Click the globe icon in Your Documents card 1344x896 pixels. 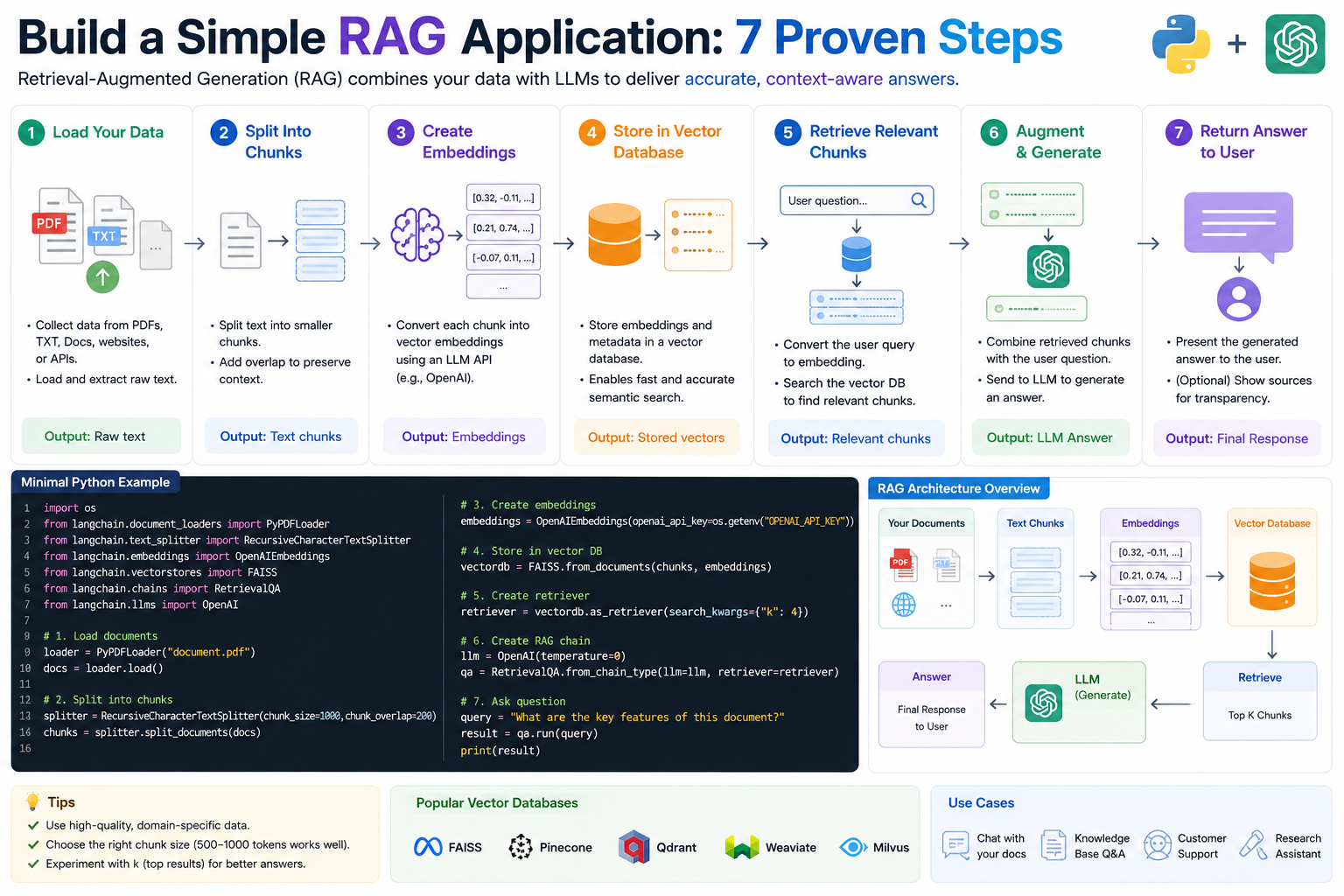904,605
